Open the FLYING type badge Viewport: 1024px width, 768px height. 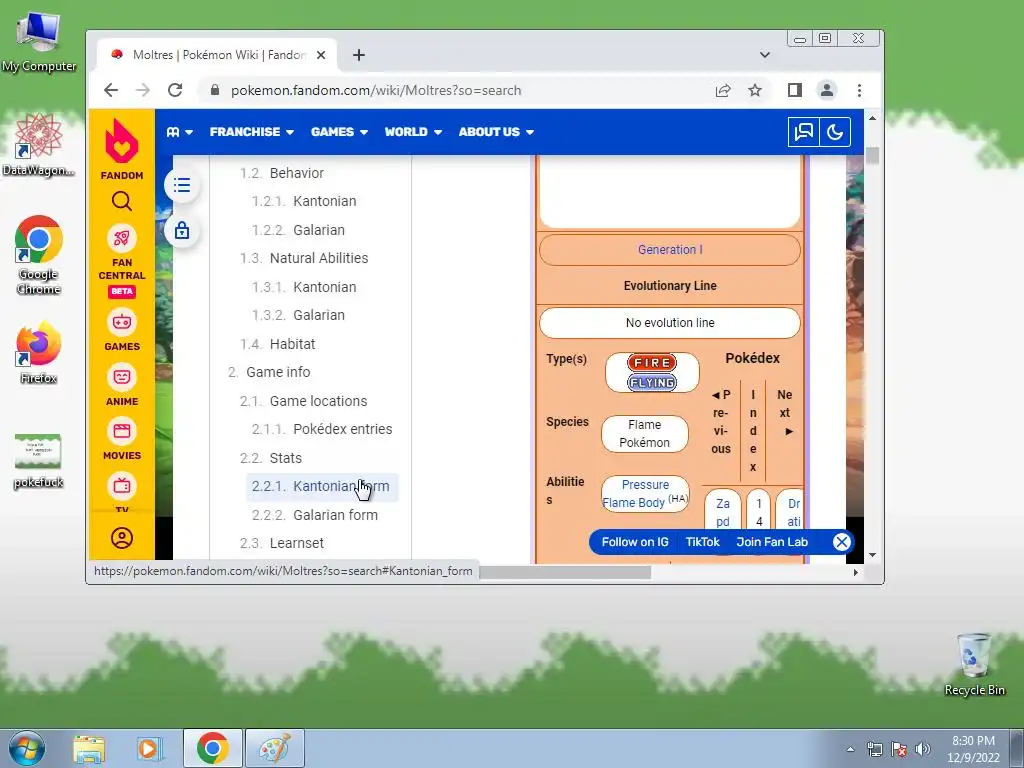(x=652, y=383)
